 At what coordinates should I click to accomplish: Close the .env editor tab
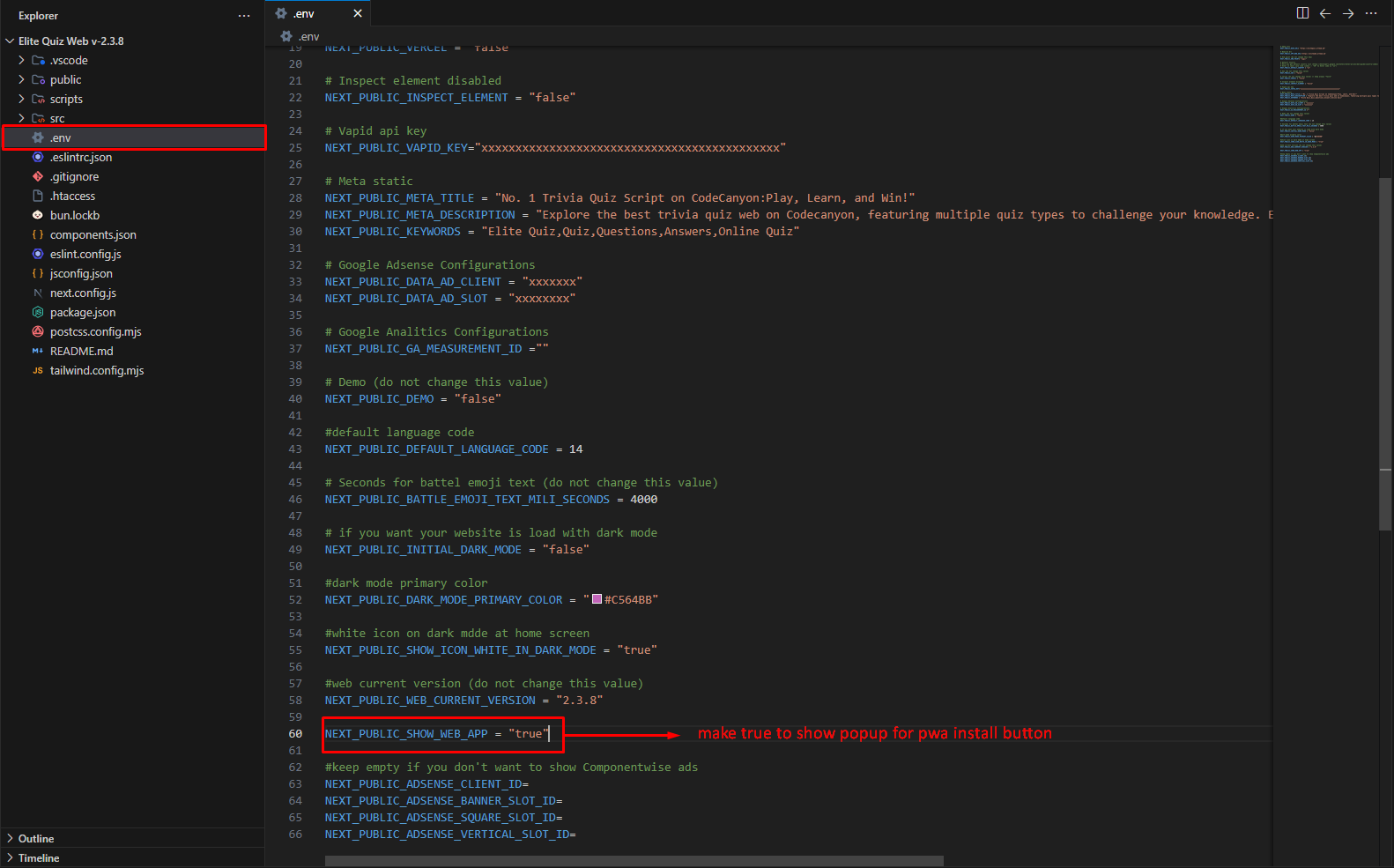[358, 13]
